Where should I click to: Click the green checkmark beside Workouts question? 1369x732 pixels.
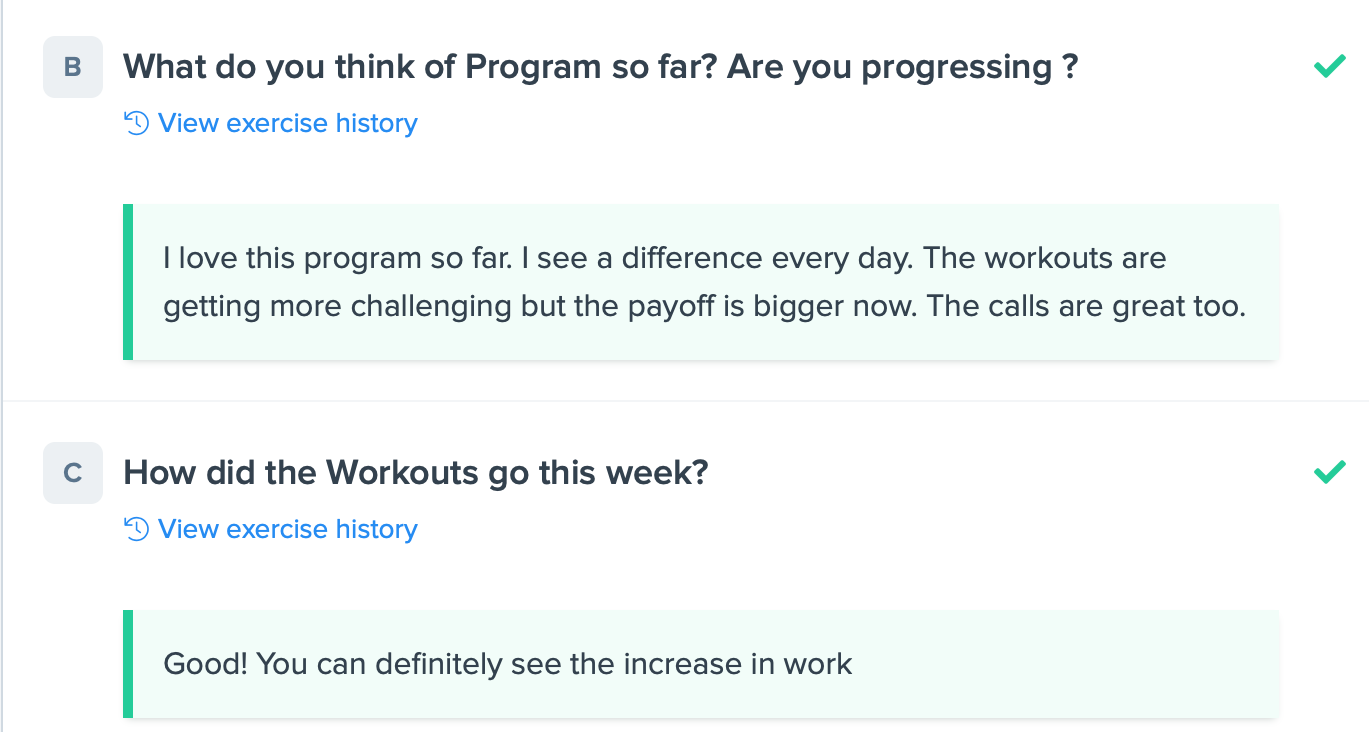(x=1329, y=472)
